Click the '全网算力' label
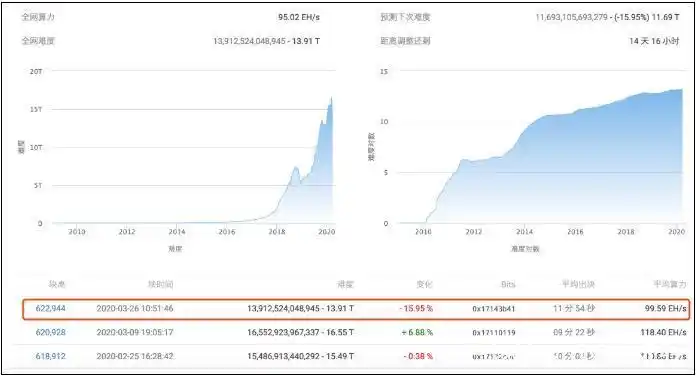This screenshot has height=376, width=696. click(38, 17)
